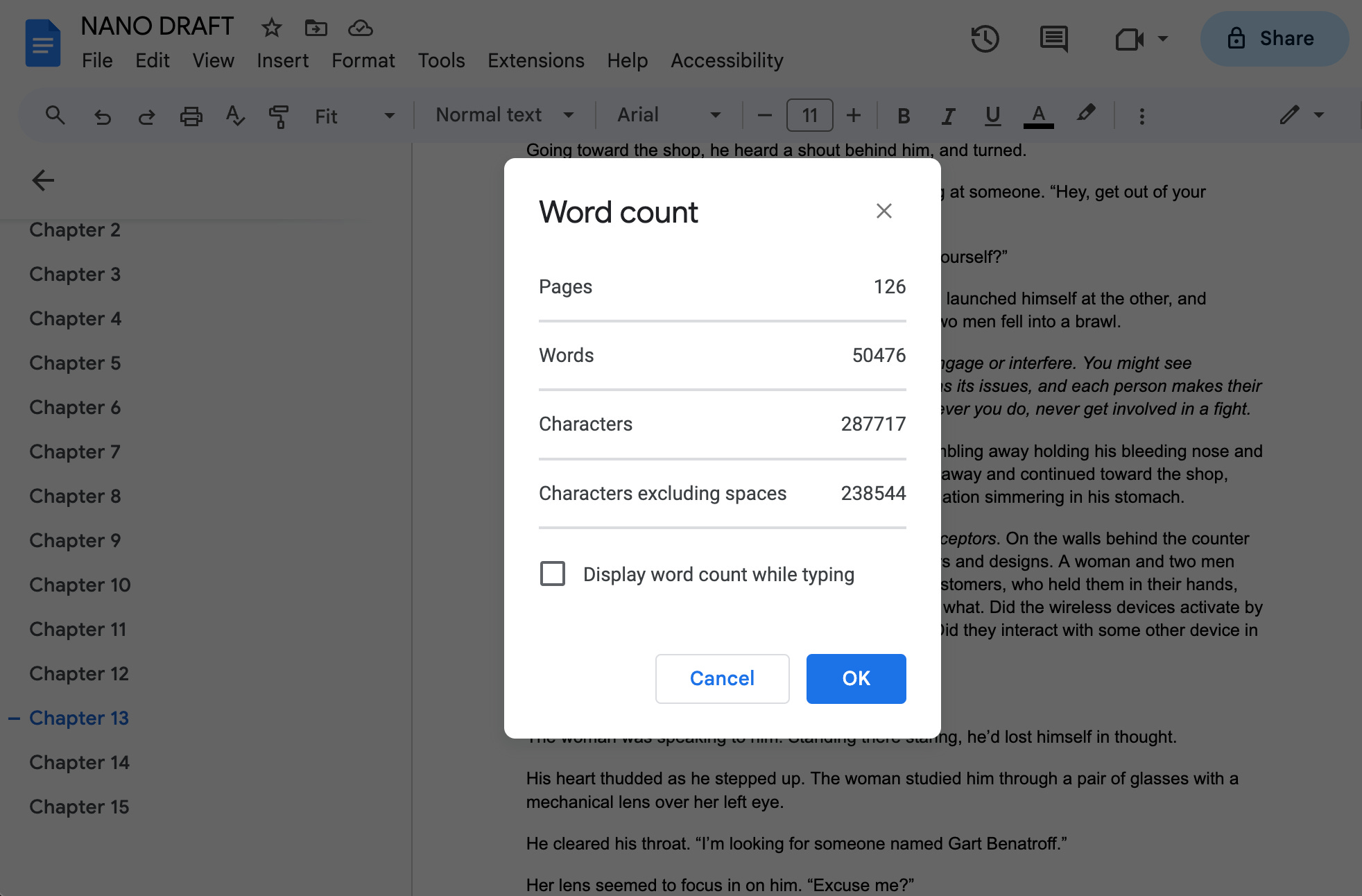Open the Help menu
Image resolution: width=1362 pixels, height=896 pixels.
[x=627, y=61]
